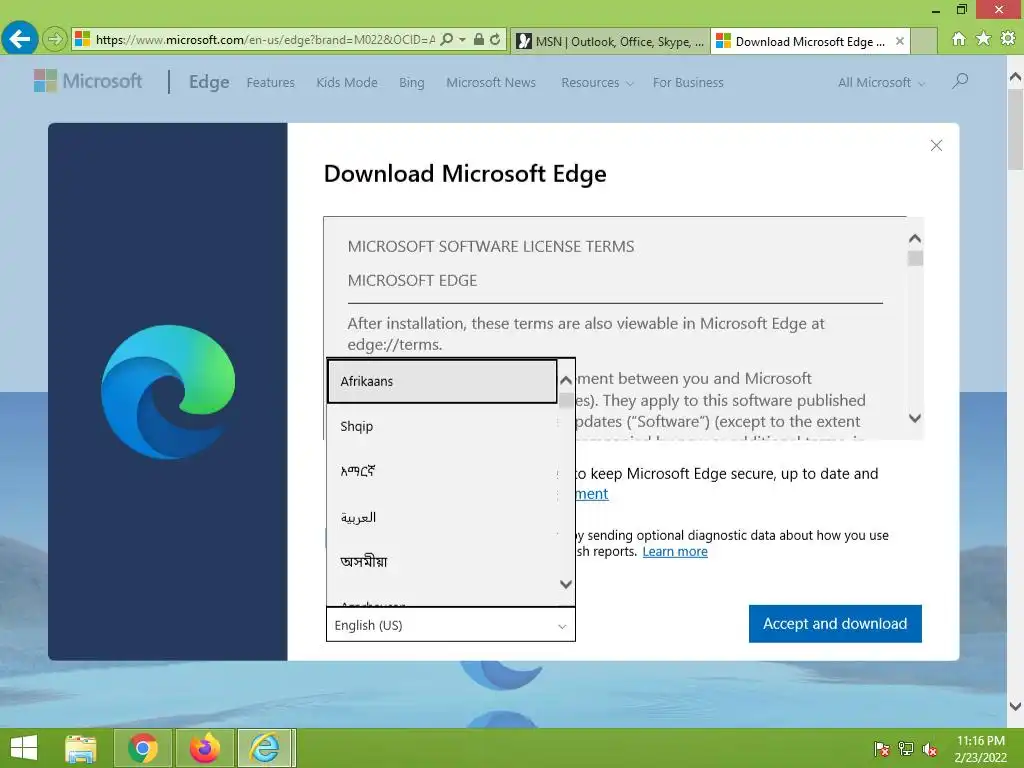This screenshot has width=1024, height=768.
Task: Choose the Assamese language option
Action: 442,562
